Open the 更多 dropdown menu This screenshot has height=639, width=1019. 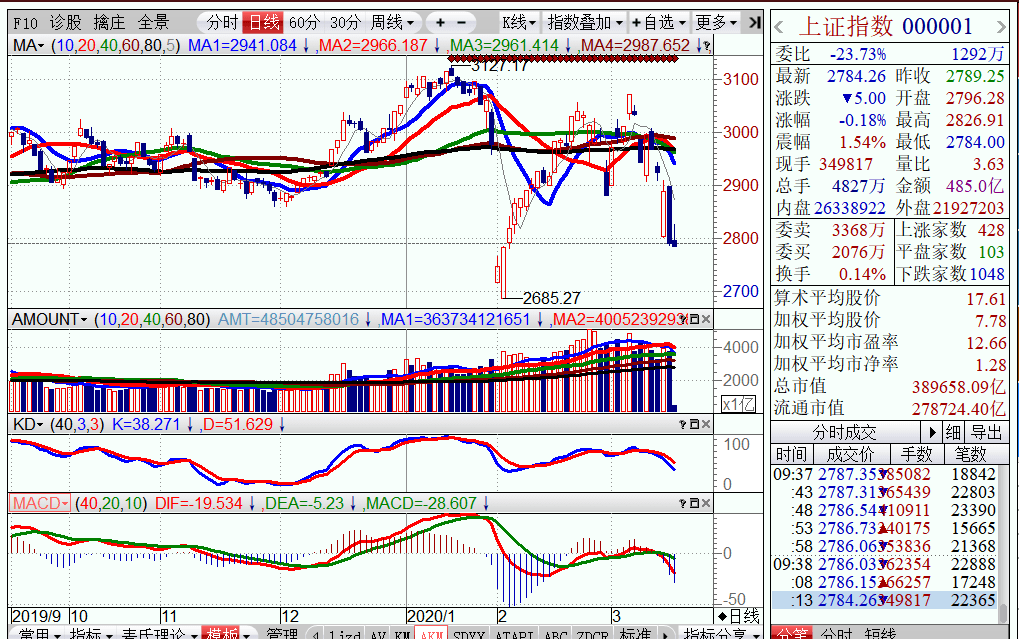tap(716, 23)
